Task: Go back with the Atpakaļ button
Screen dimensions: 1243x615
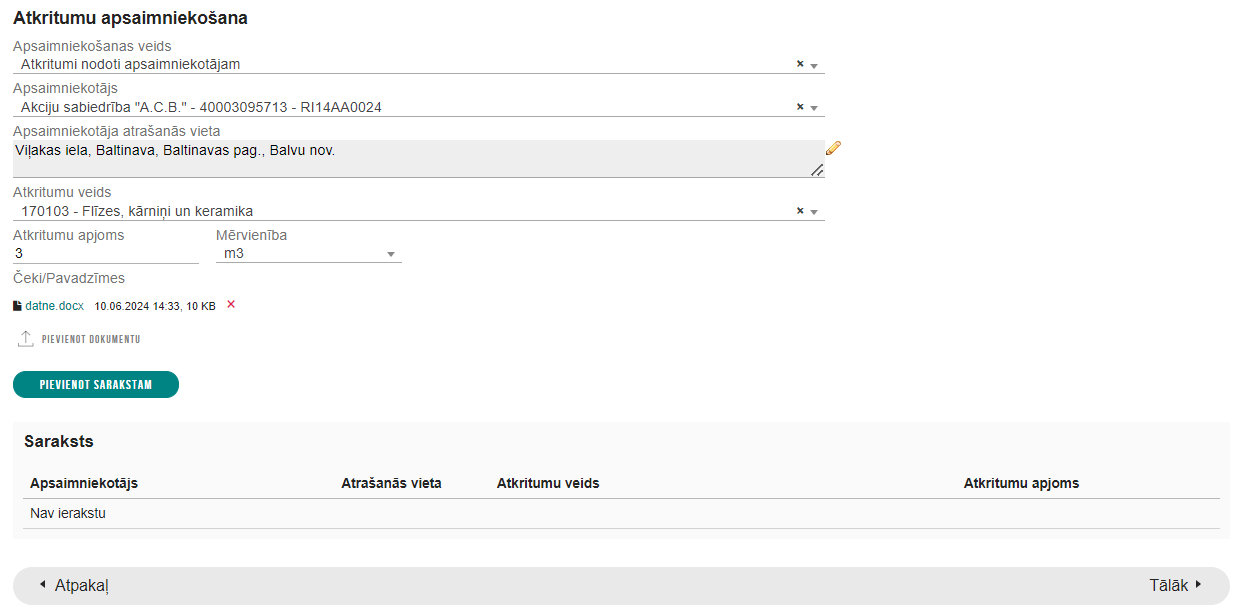Action: [x=73, y=585]
